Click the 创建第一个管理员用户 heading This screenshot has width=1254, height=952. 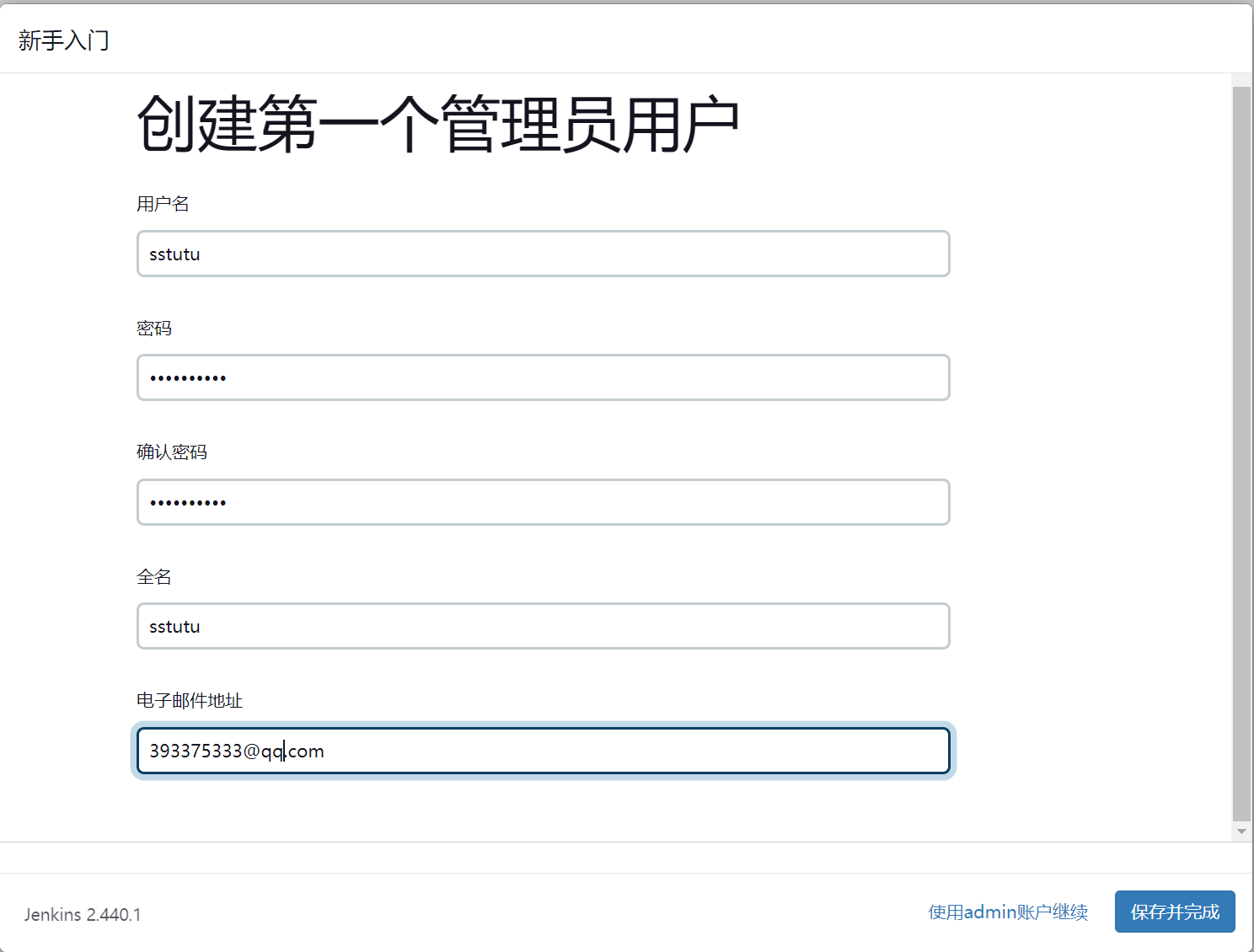(x=438, y=125)
